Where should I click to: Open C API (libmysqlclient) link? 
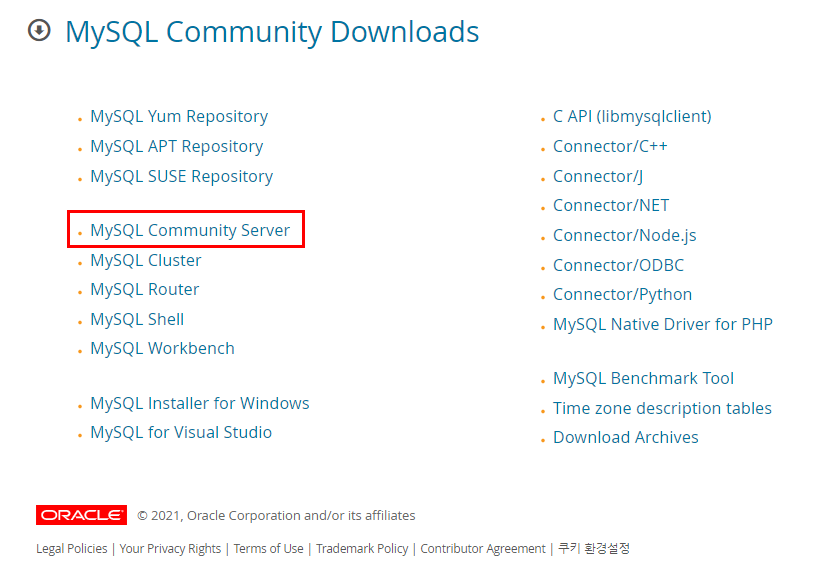click(x=632, y=117)
